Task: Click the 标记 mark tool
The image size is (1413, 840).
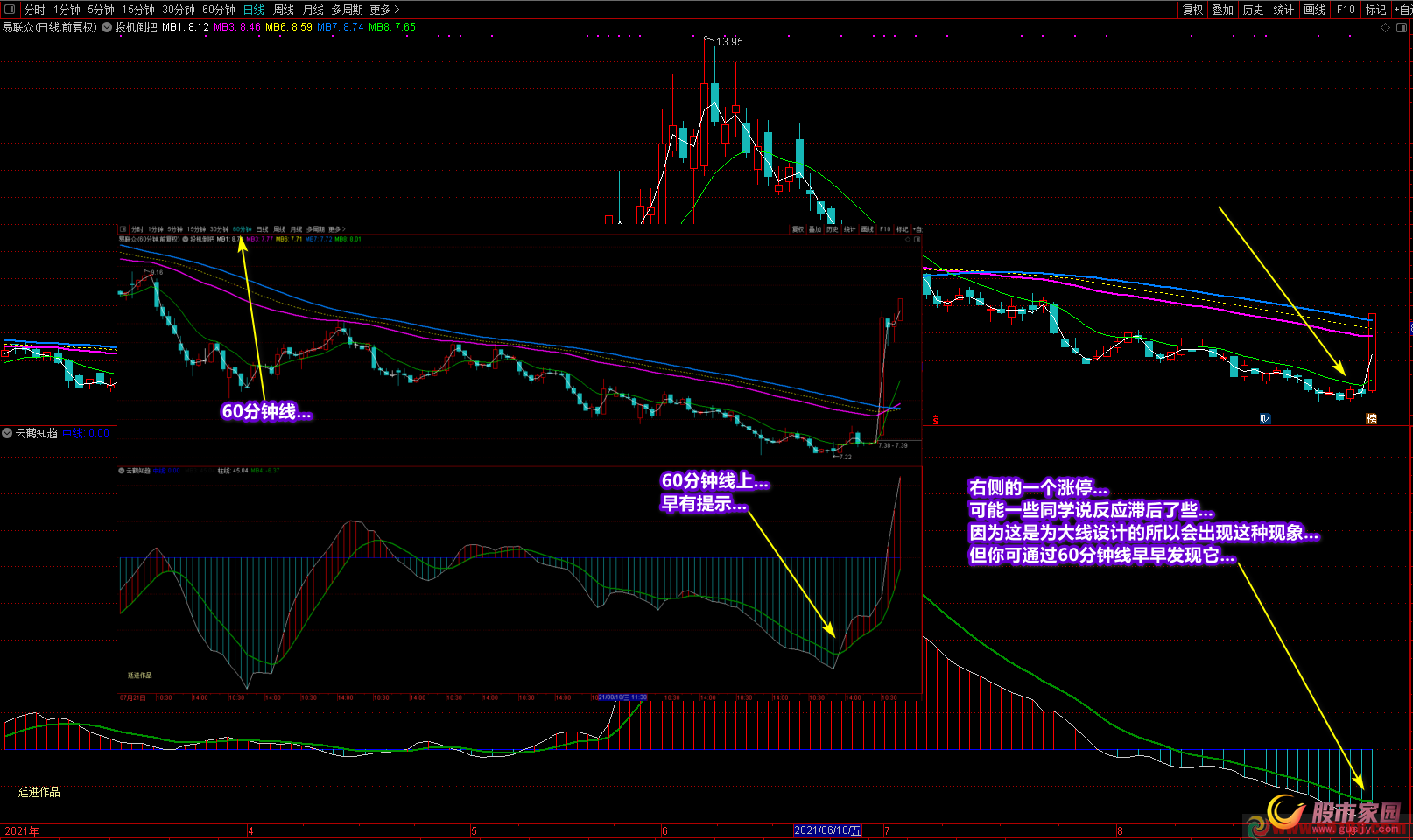Action: click(1375, 10)
